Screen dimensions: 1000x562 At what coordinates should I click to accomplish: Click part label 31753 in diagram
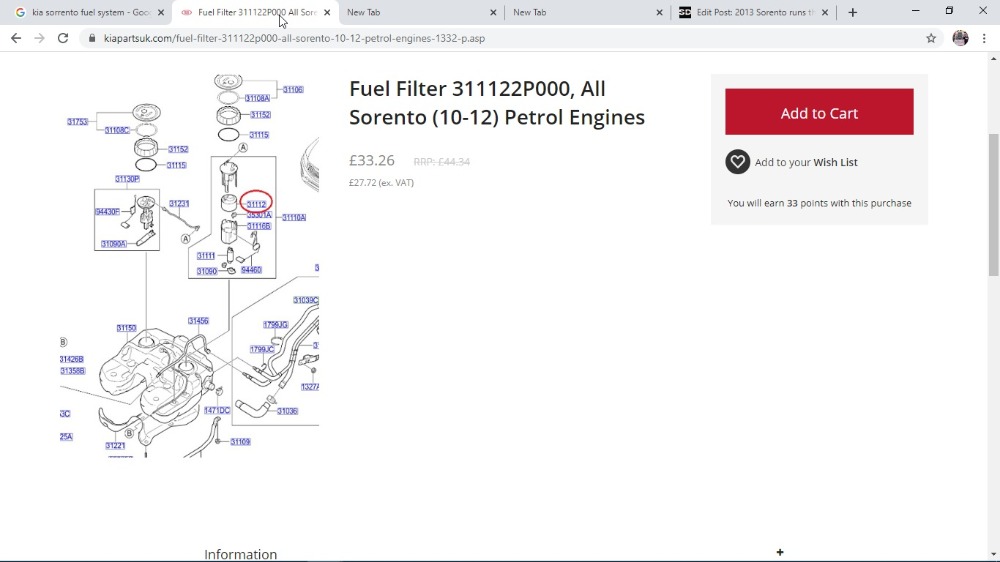click(x=78, y=122)
